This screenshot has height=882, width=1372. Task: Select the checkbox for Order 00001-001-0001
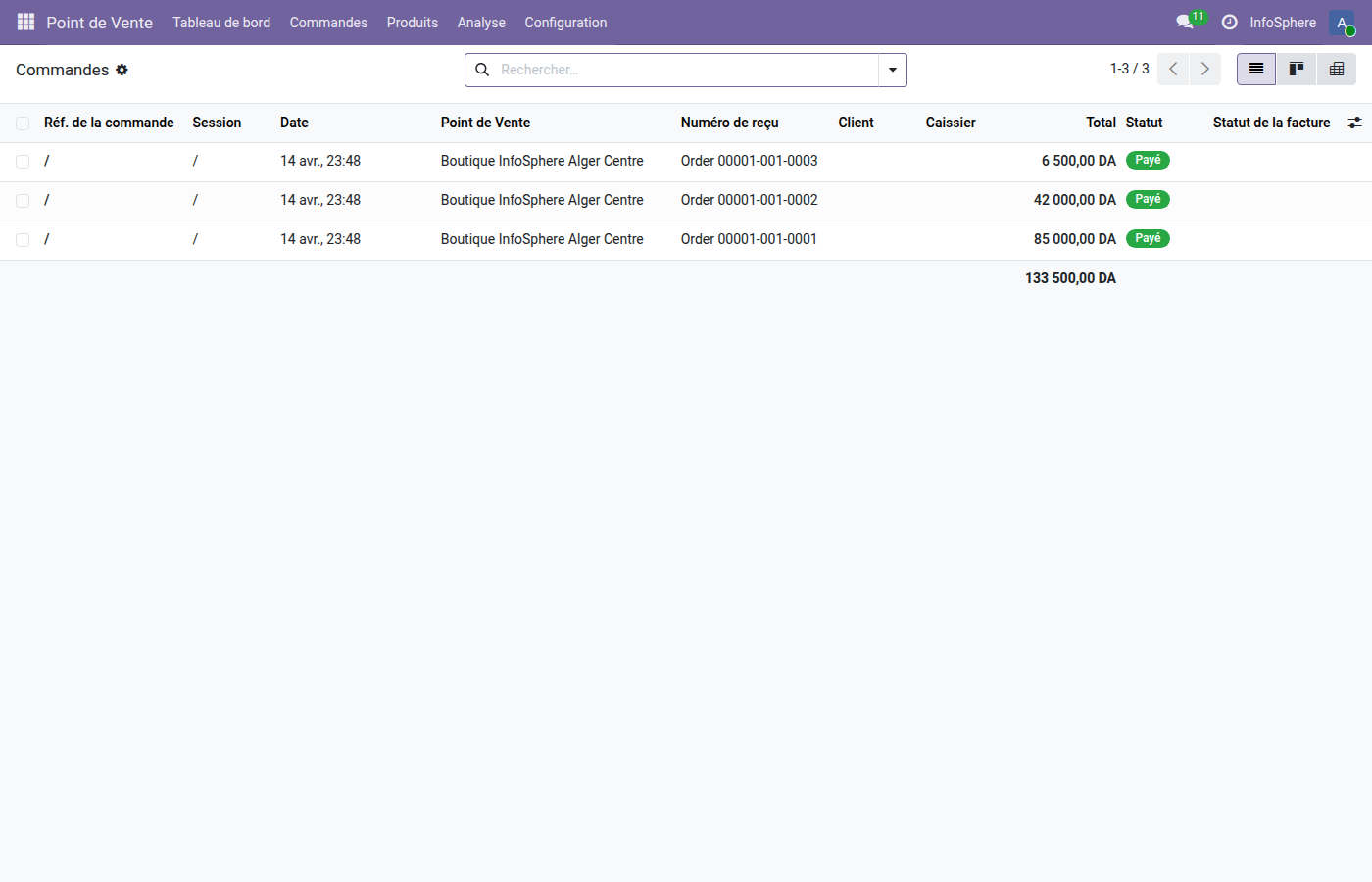tap(23, 239)
